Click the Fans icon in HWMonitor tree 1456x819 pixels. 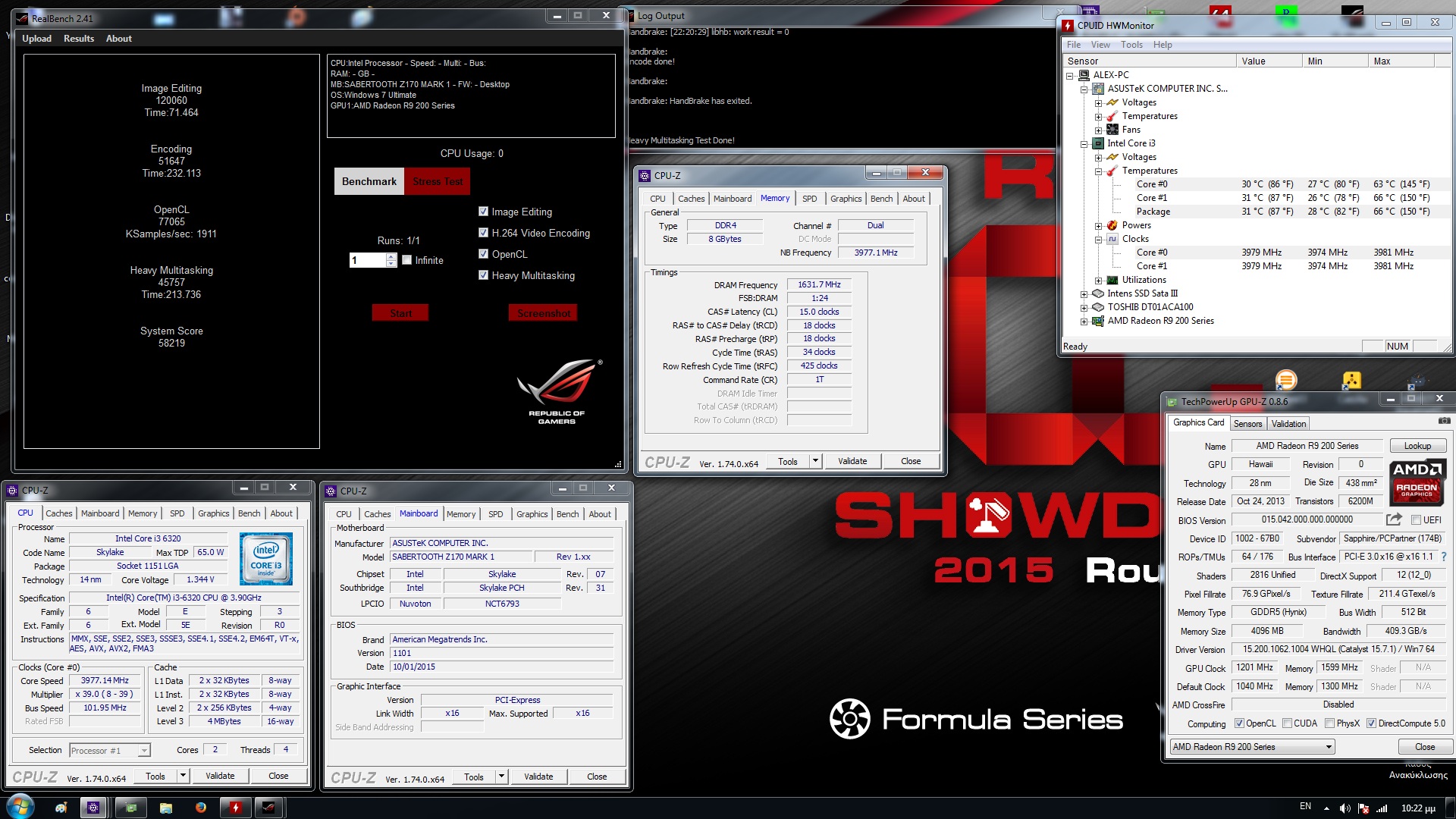pos(1112,130)
